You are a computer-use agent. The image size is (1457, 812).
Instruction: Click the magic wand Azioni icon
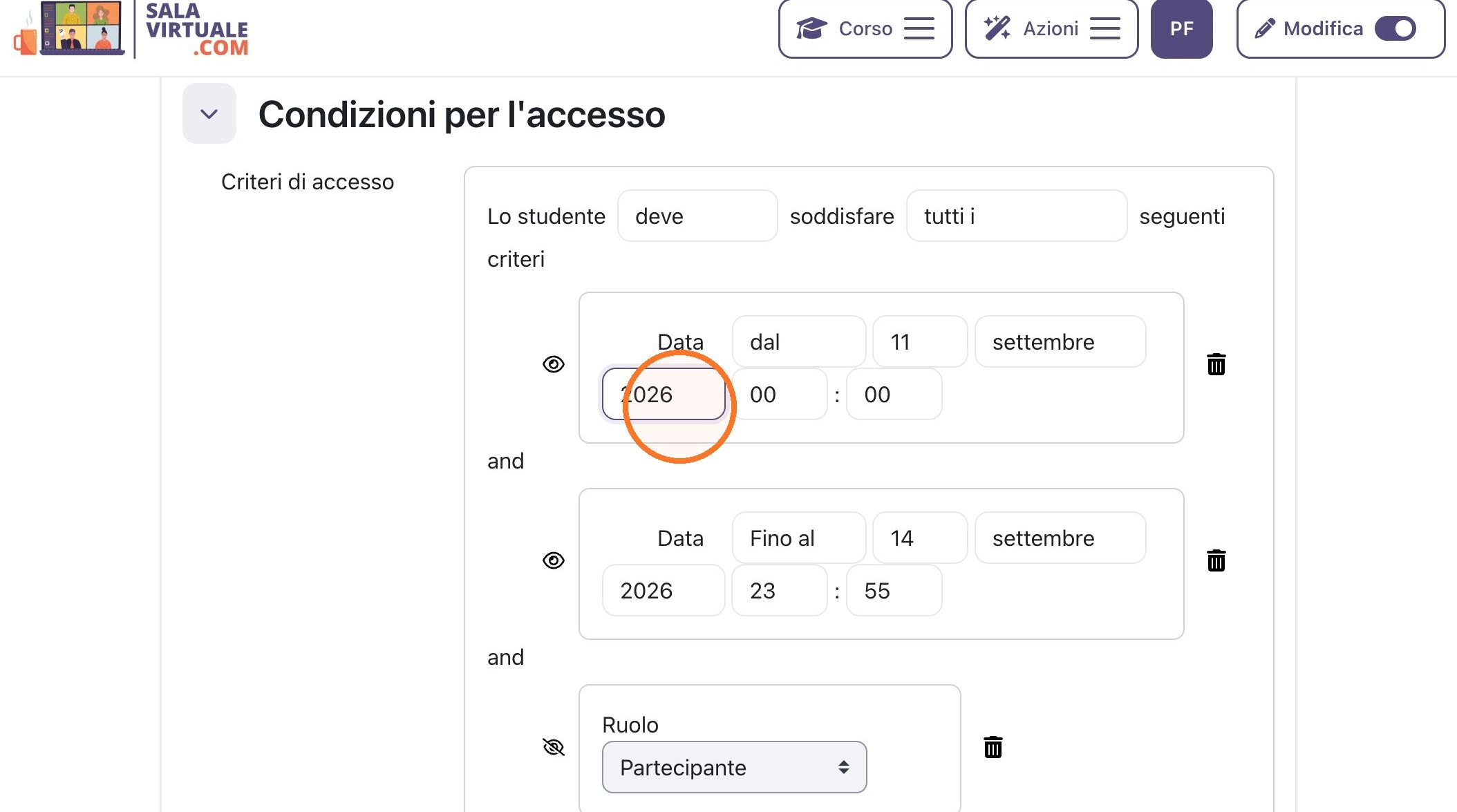pyautogui.click(x=997, y=28)
